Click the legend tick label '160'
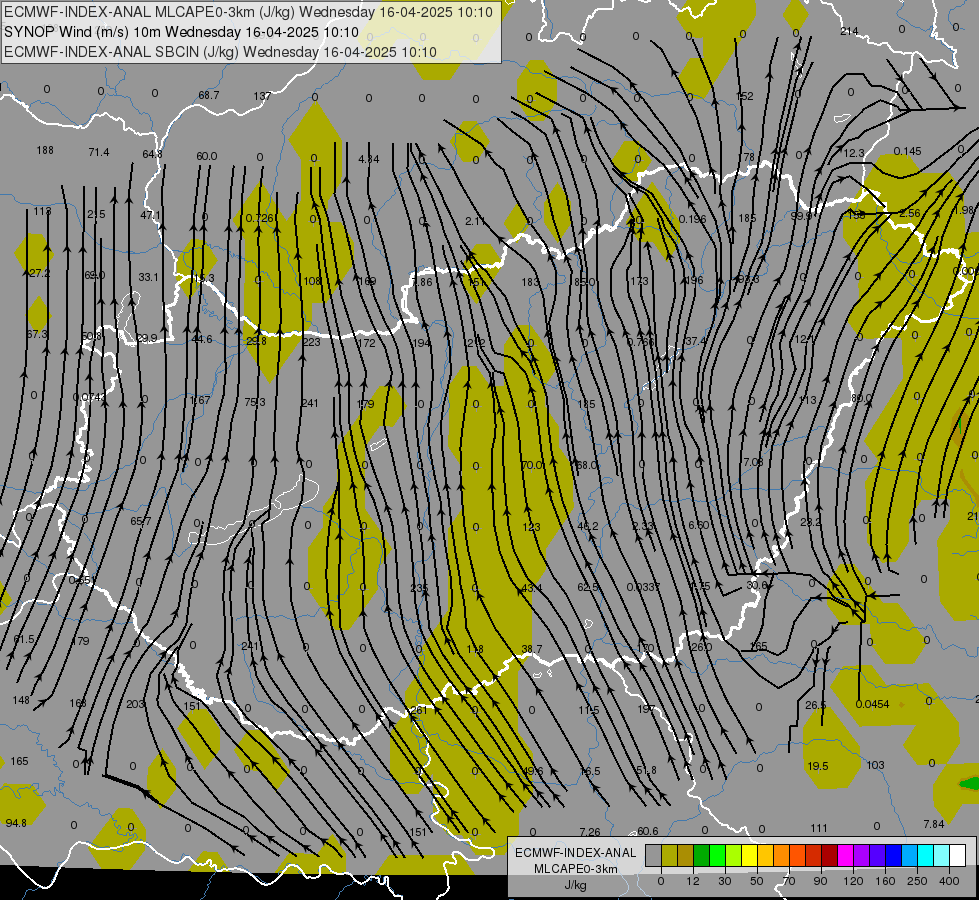The height and width of the screenshot is (900, 979). point(885,881)
